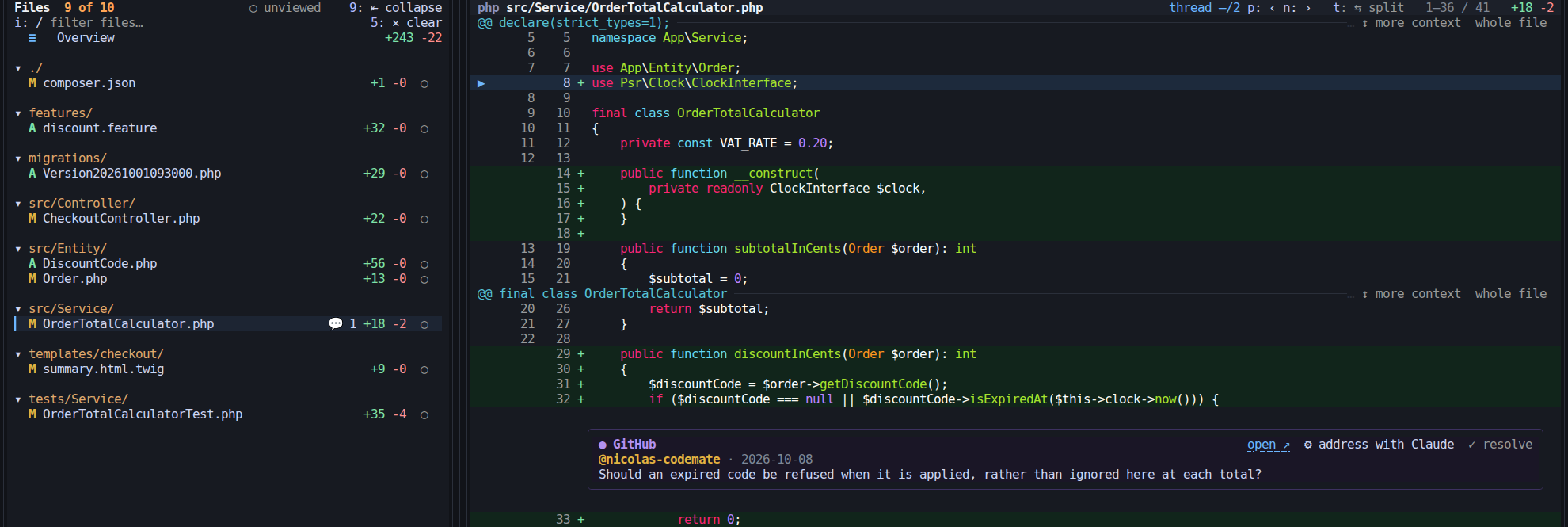Screen dimensions: 1568x527
Task: Show whole file from first hunk
Action: click(1511, 23)
